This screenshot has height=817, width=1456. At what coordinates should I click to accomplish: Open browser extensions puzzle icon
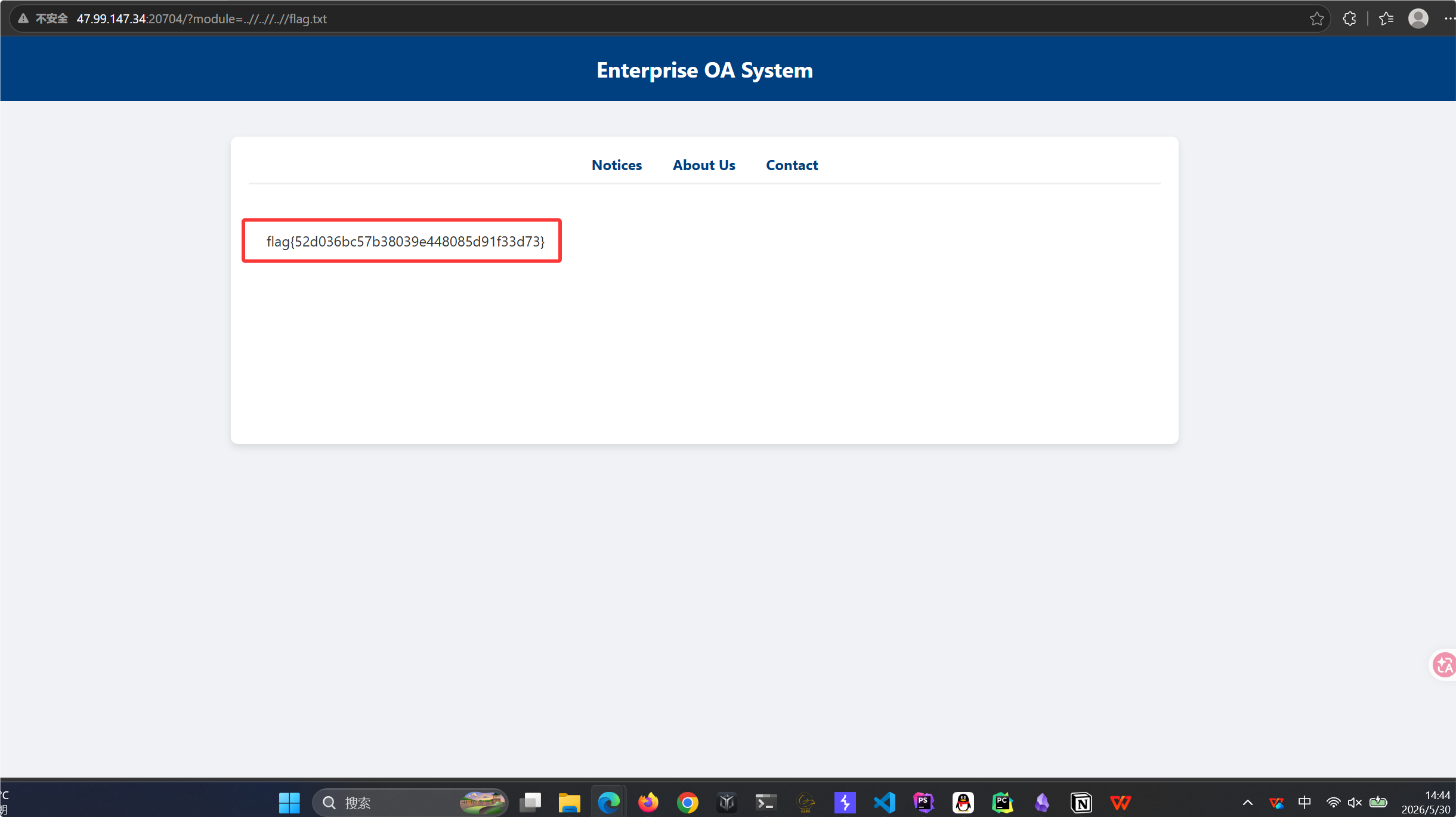(1349, 19)
